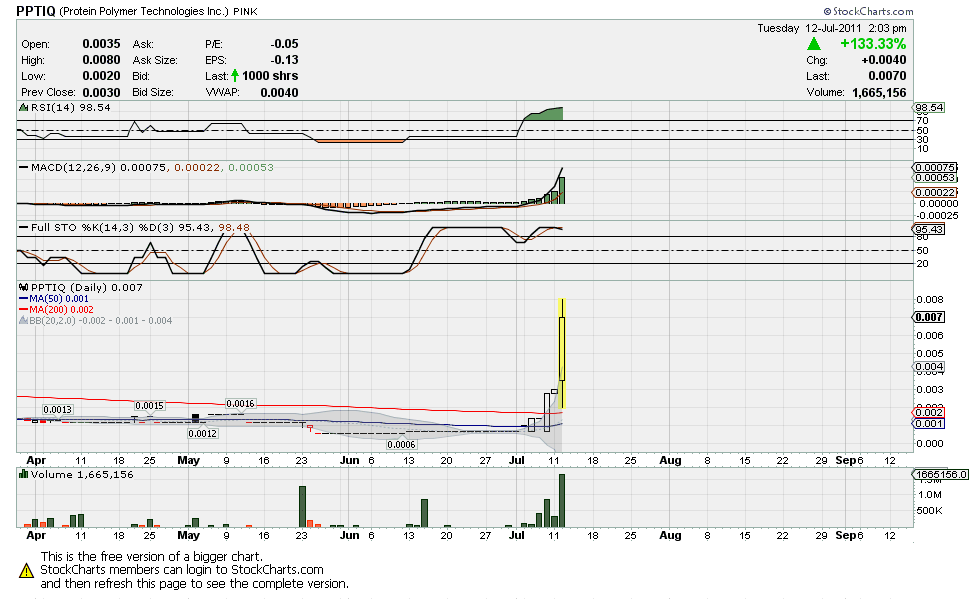Image resolution: width=975 pixels, height=600 pixels.
Task: Click the 0.0013 price annotation on chart
Action: coord(57,410)
